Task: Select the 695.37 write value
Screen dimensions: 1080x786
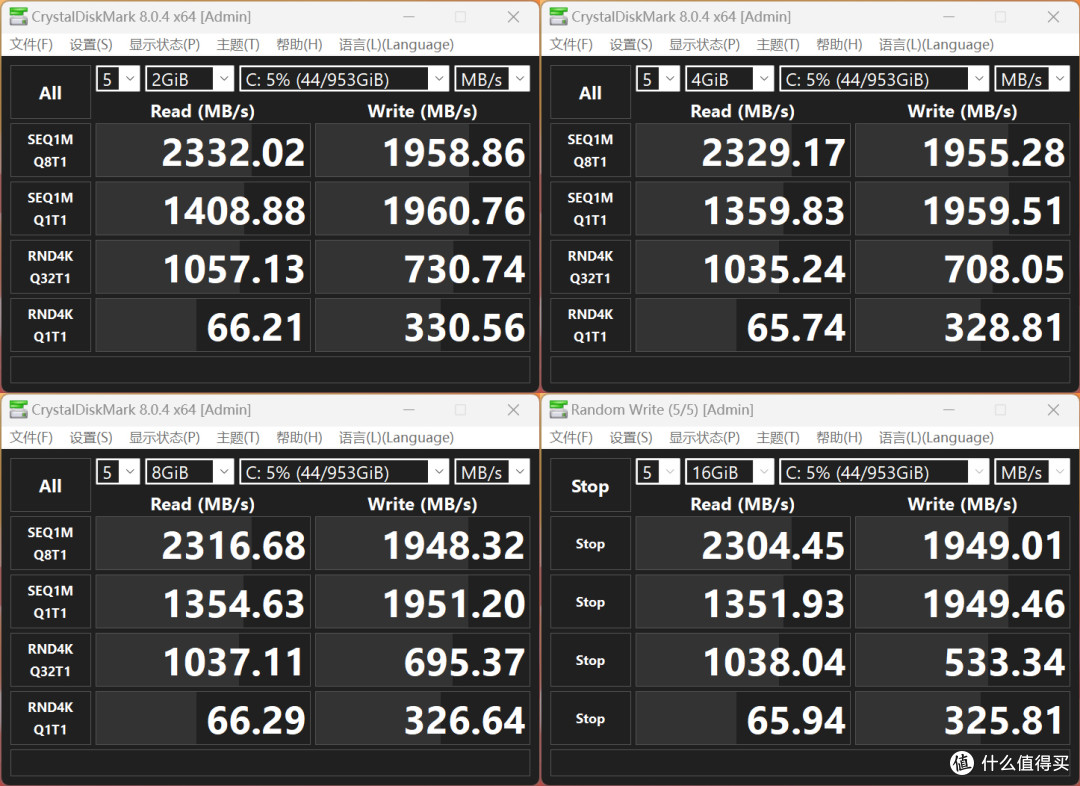Action: pyautogui.click(x=422, y=660)
